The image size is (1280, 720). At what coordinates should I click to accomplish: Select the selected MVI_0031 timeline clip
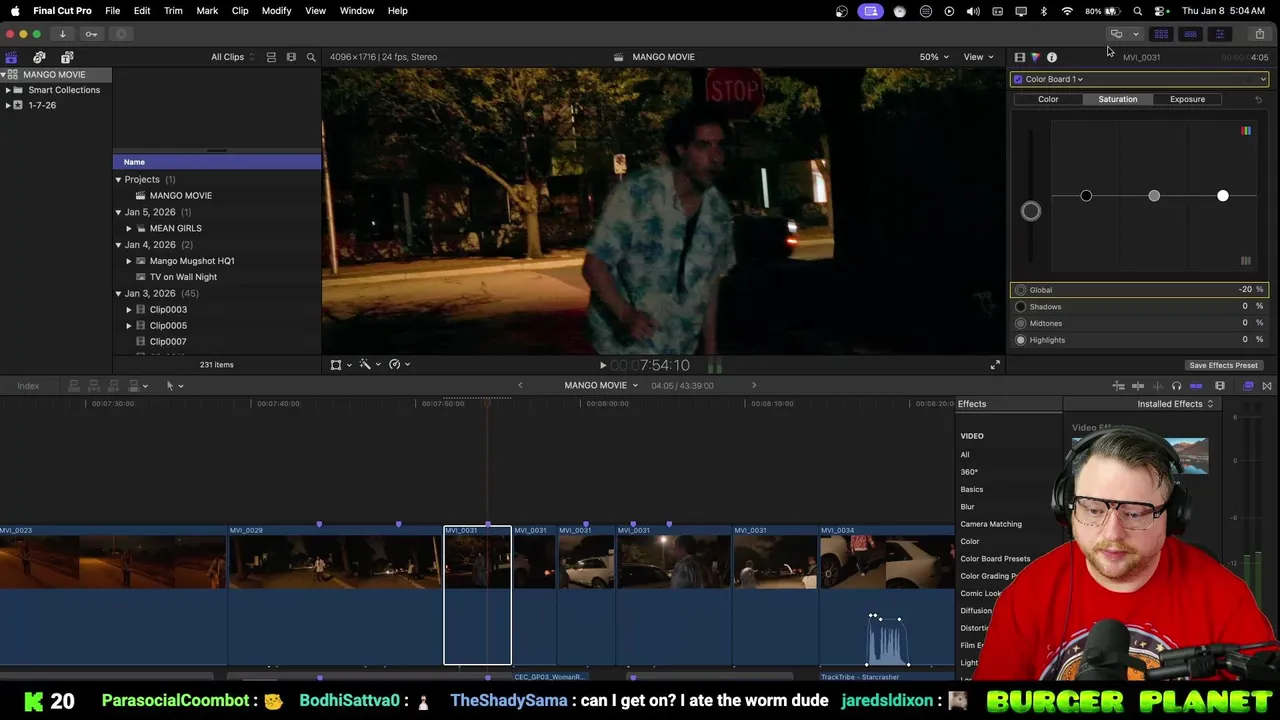(478, 595)
